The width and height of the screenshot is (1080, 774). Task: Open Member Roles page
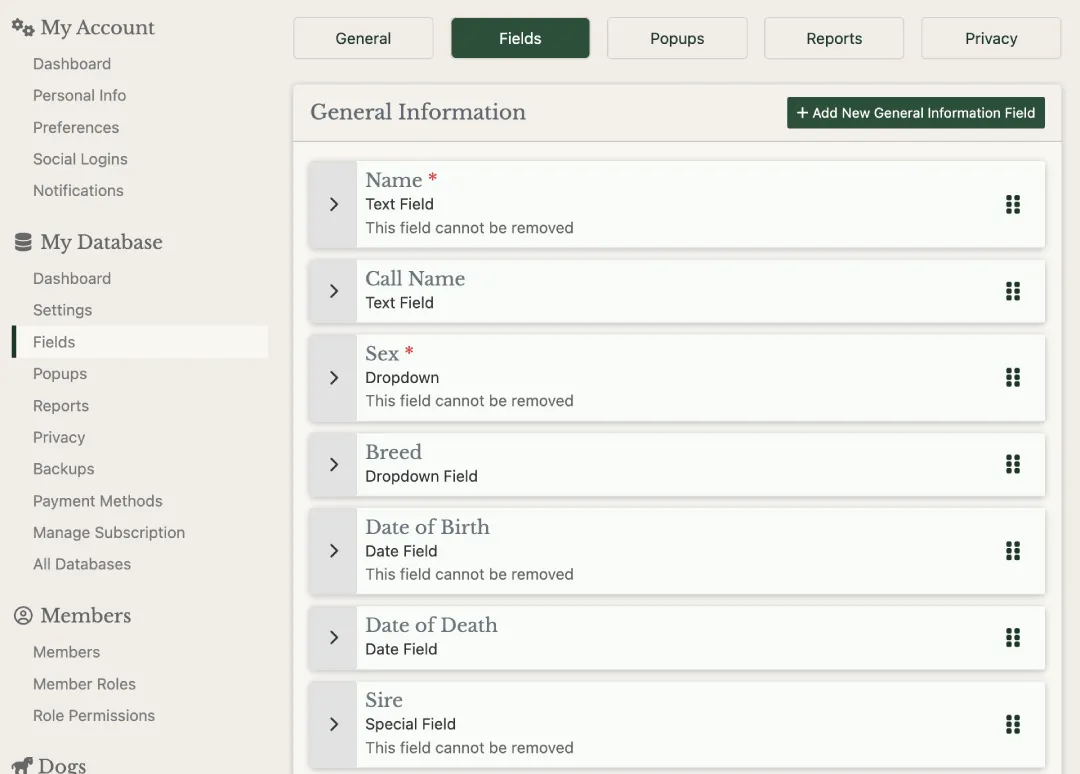(84, 684)
